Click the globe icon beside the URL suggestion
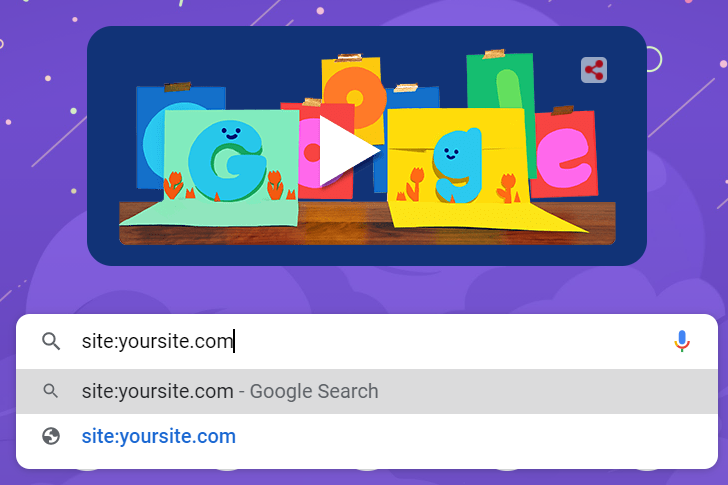The width and height of the screenshot is (728, 485). click(51, 436)
